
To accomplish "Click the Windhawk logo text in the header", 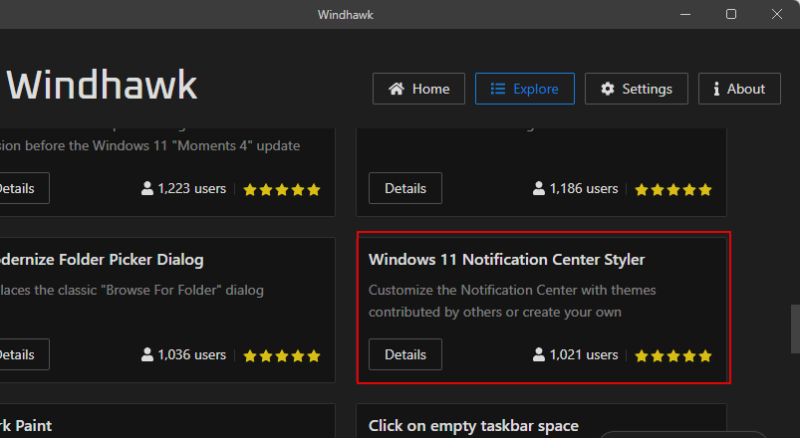I will pos(102,86).
